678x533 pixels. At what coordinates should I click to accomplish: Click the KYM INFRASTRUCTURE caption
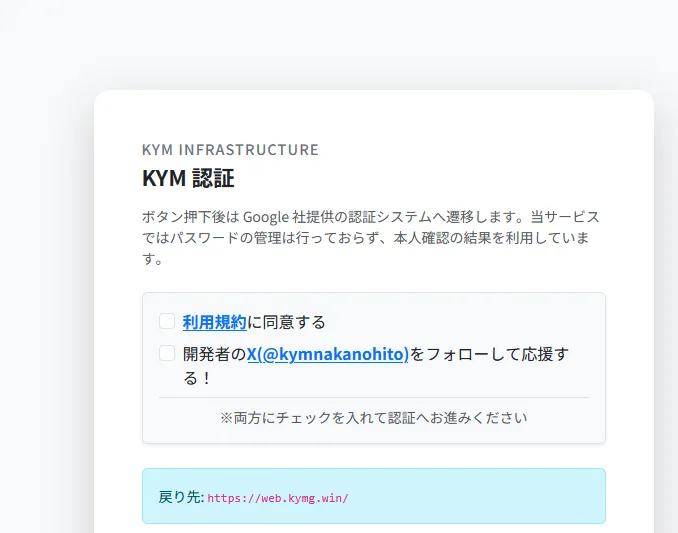coord(230,150)
